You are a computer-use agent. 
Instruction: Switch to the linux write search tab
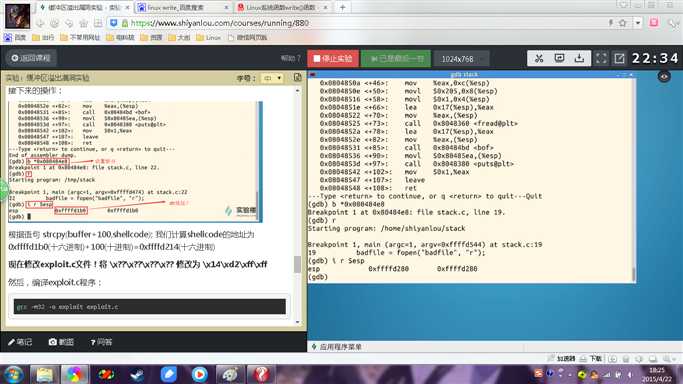pos(183,7)
